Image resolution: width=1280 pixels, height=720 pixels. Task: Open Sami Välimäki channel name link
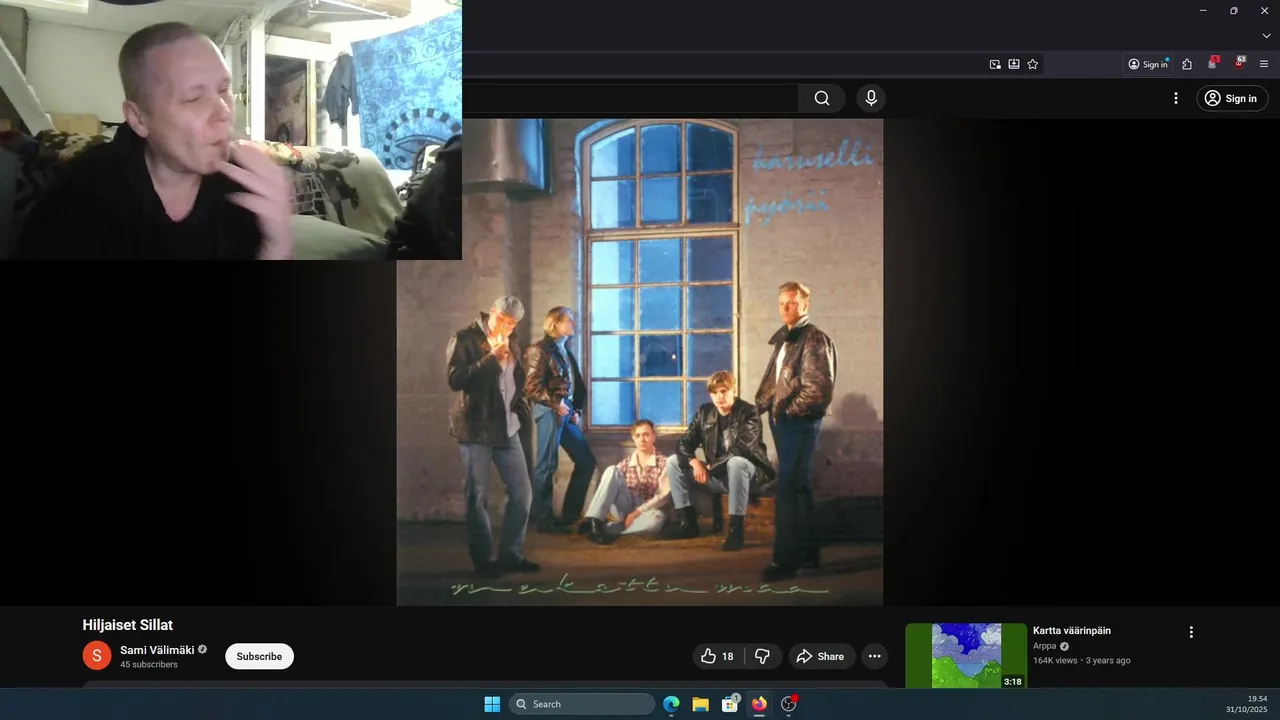[x=157, y=649]
